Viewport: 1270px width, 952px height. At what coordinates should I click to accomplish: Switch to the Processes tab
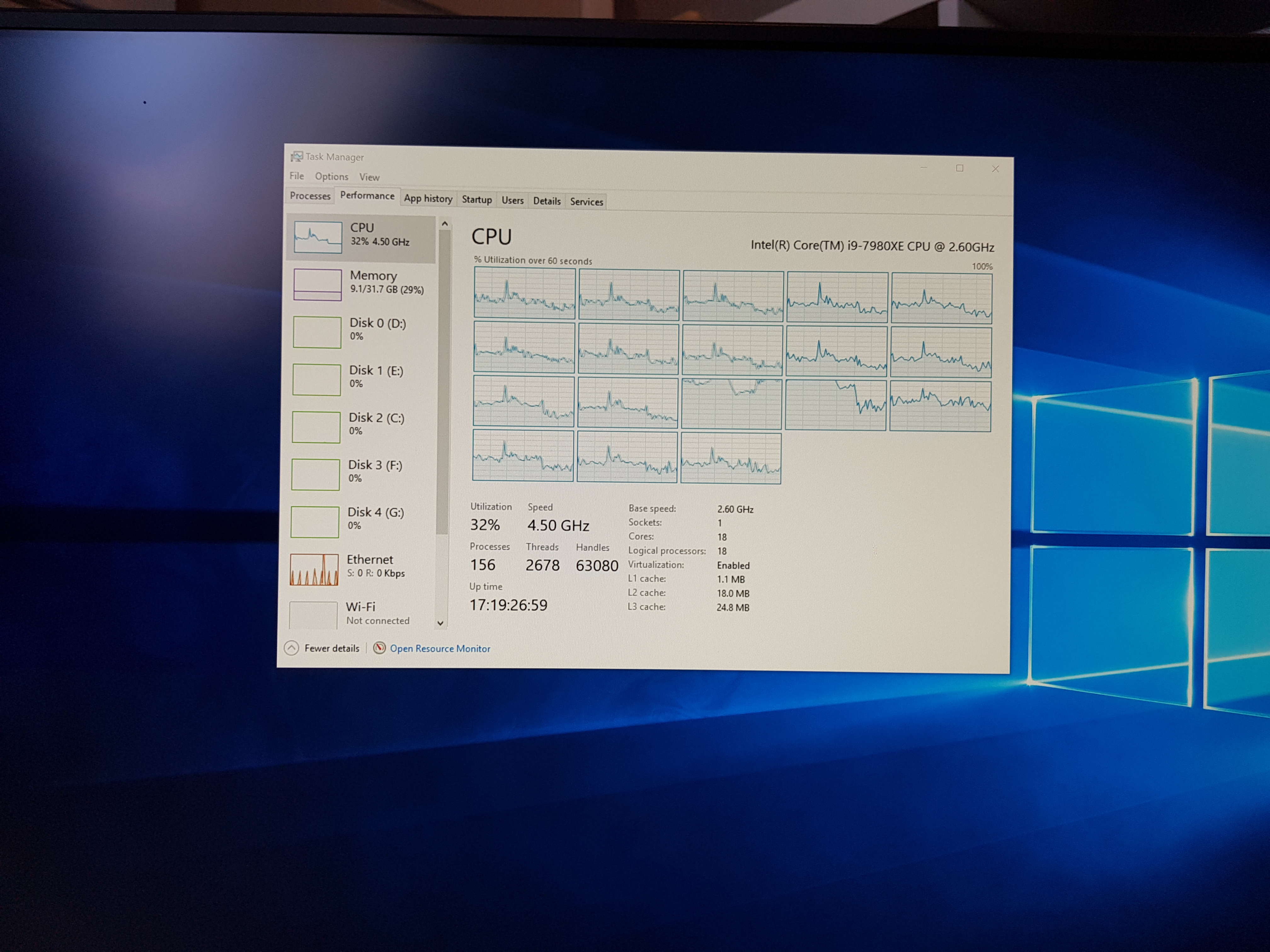[310, 196]
